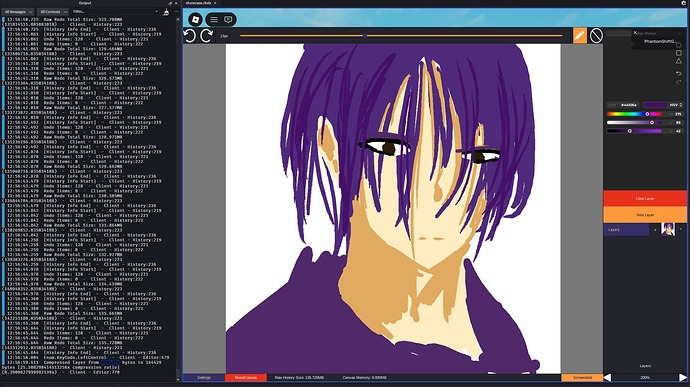Select the Layer1 entry
The height and width of the screenshot is (387, 690).
626,229
